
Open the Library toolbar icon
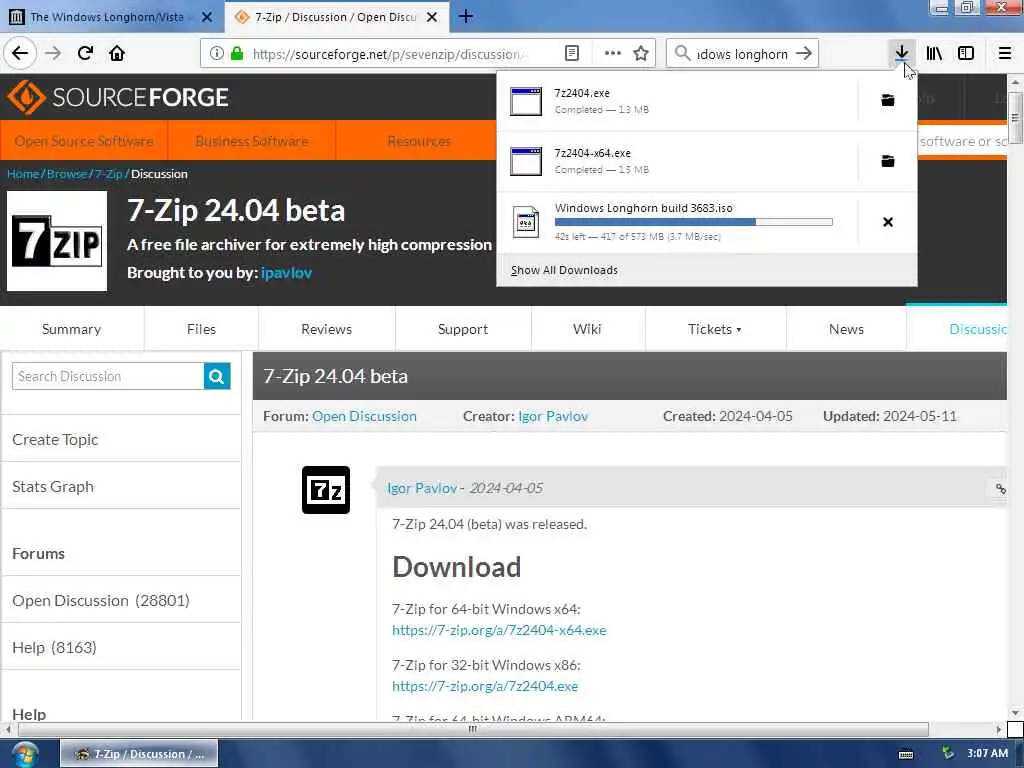click(x=934, y=53)
